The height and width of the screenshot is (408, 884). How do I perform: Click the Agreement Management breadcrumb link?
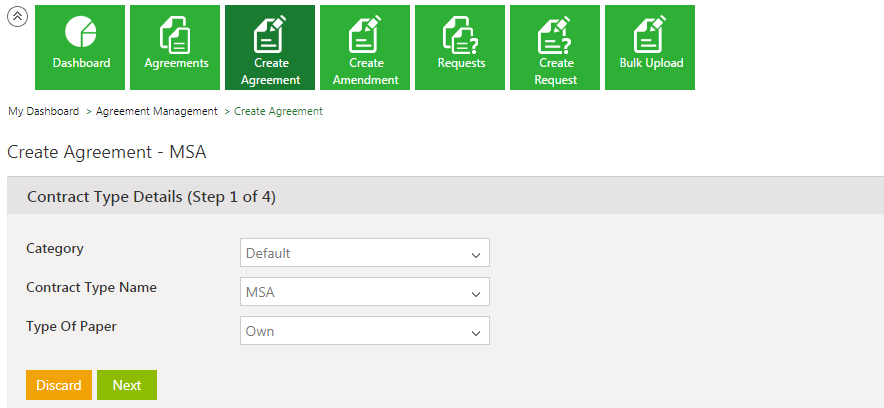coord(157,112)
